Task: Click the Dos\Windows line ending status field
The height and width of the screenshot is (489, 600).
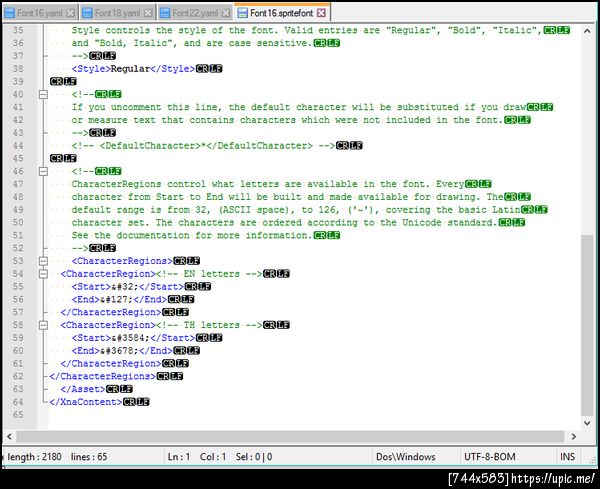Action: 406,457
